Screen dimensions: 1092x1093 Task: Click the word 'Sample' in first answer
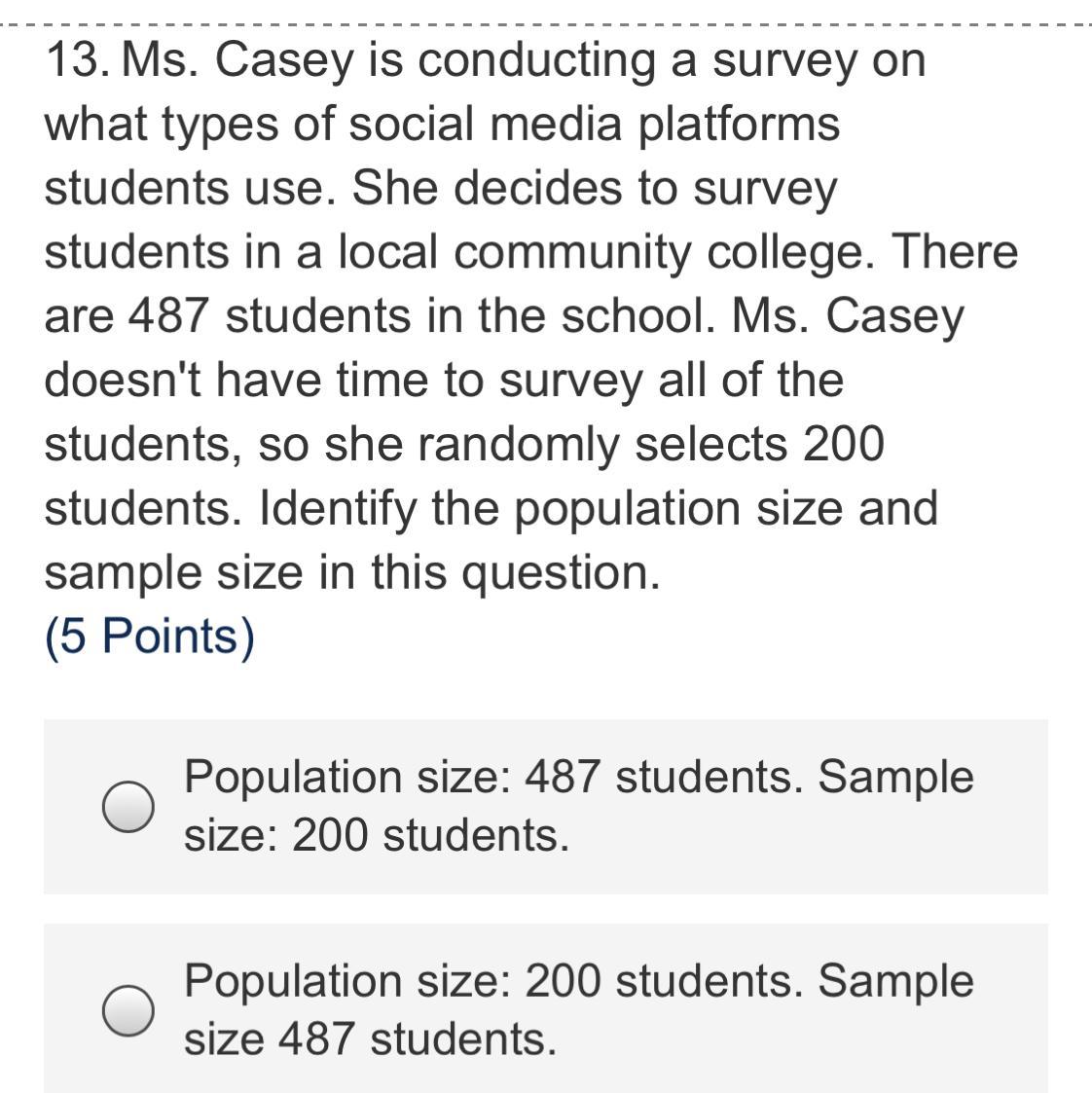[x=895, y=777]
